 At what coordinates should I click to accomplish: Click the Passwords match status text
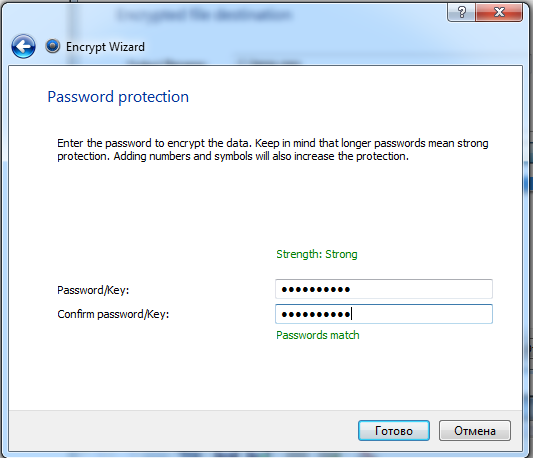[x=317, y=335]
